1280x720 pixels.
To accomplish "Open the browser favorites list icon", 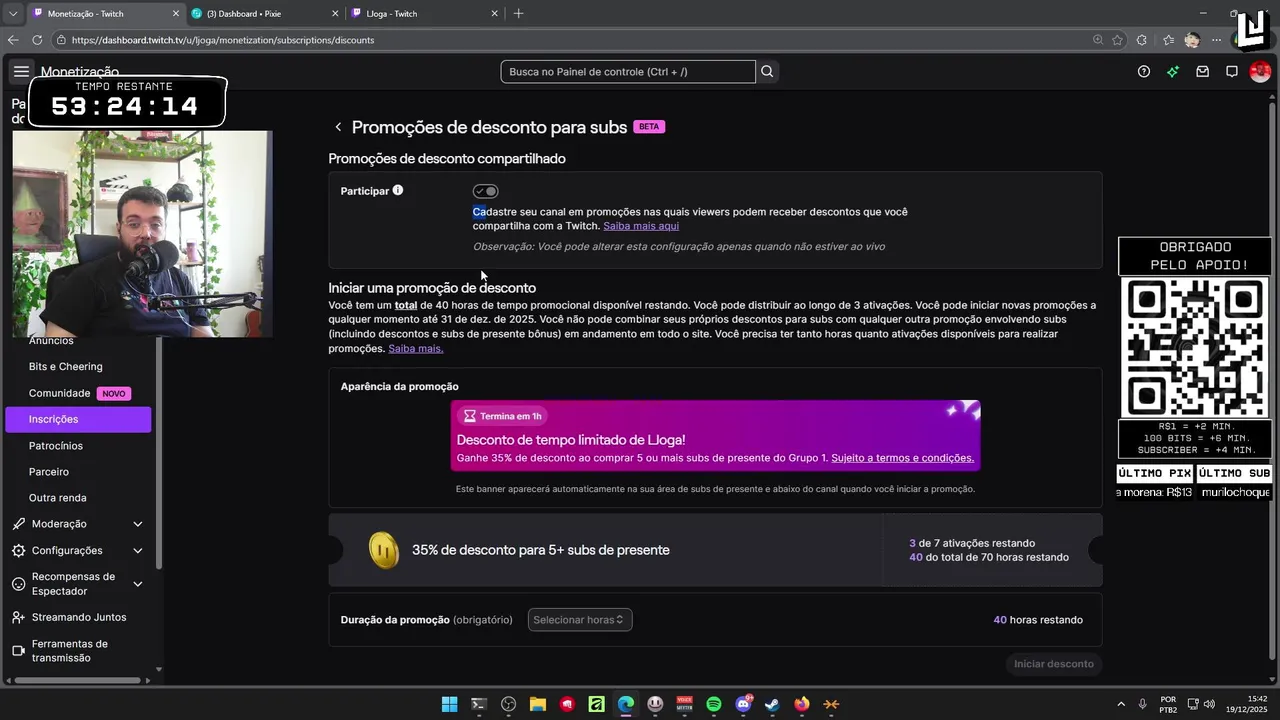I will tap(1168, 40).
